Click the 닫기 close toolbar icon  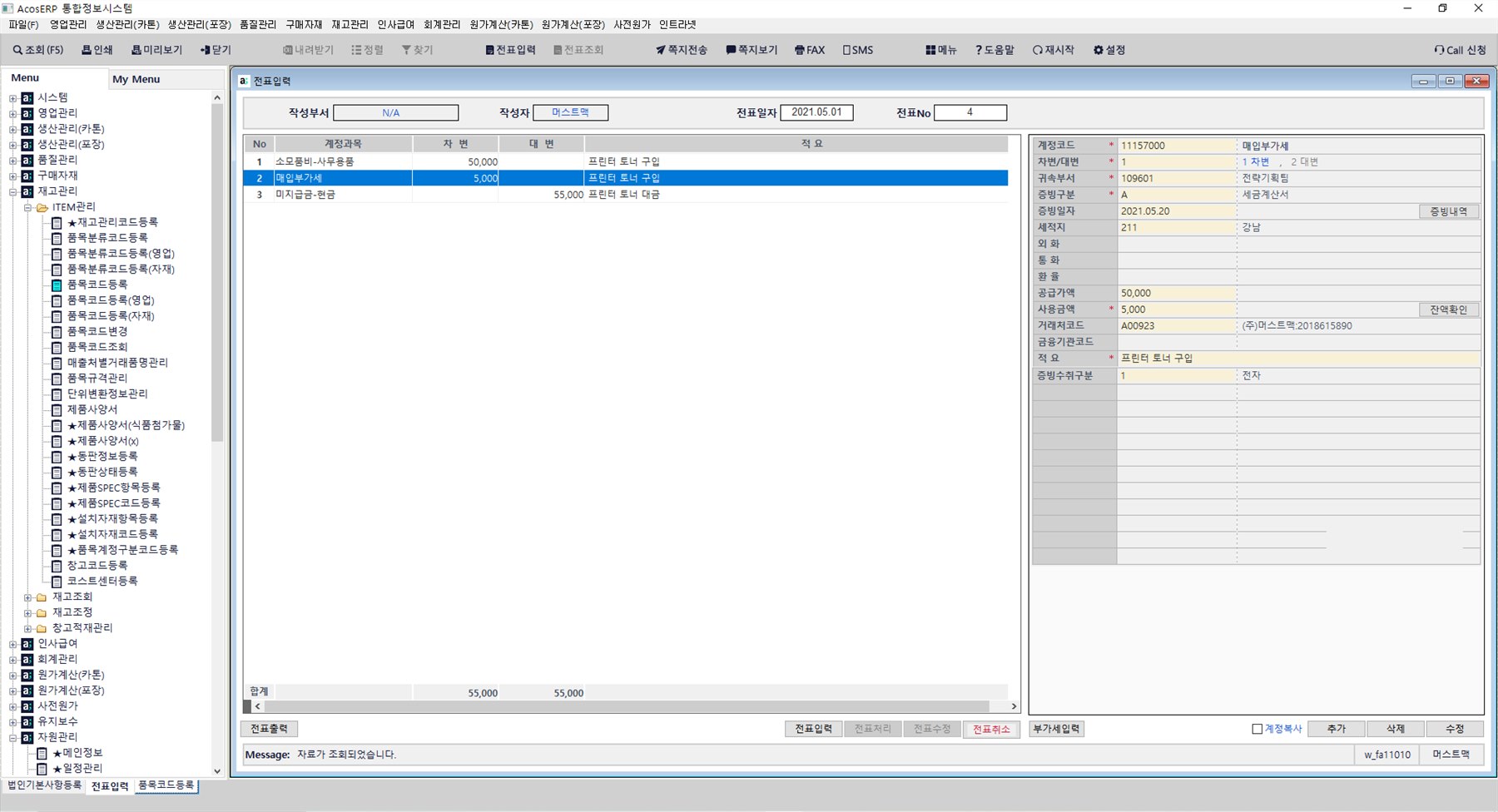[x=216, y=50]
